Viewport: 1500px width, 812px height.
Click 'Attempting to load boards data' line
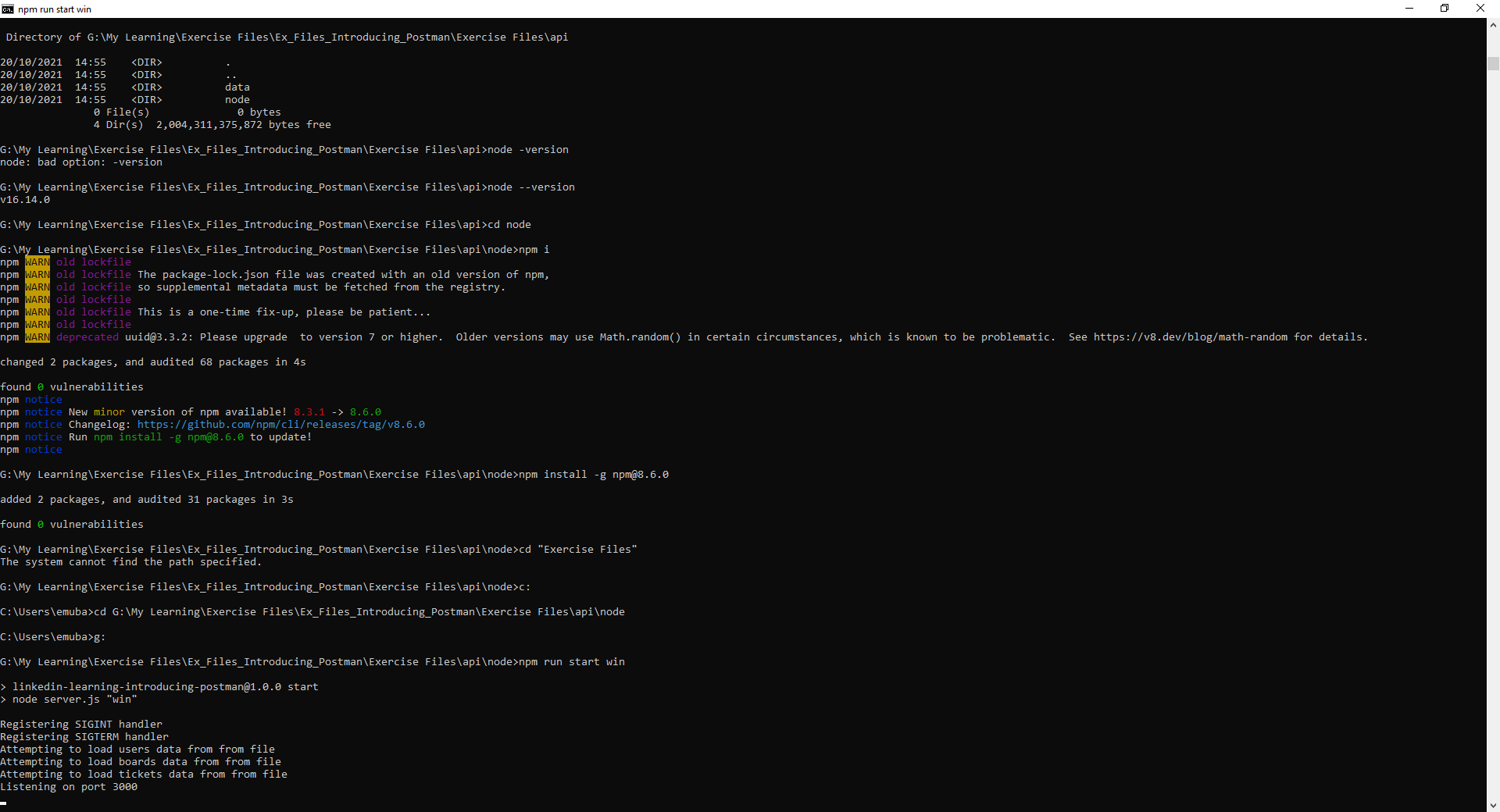[141, 762]
